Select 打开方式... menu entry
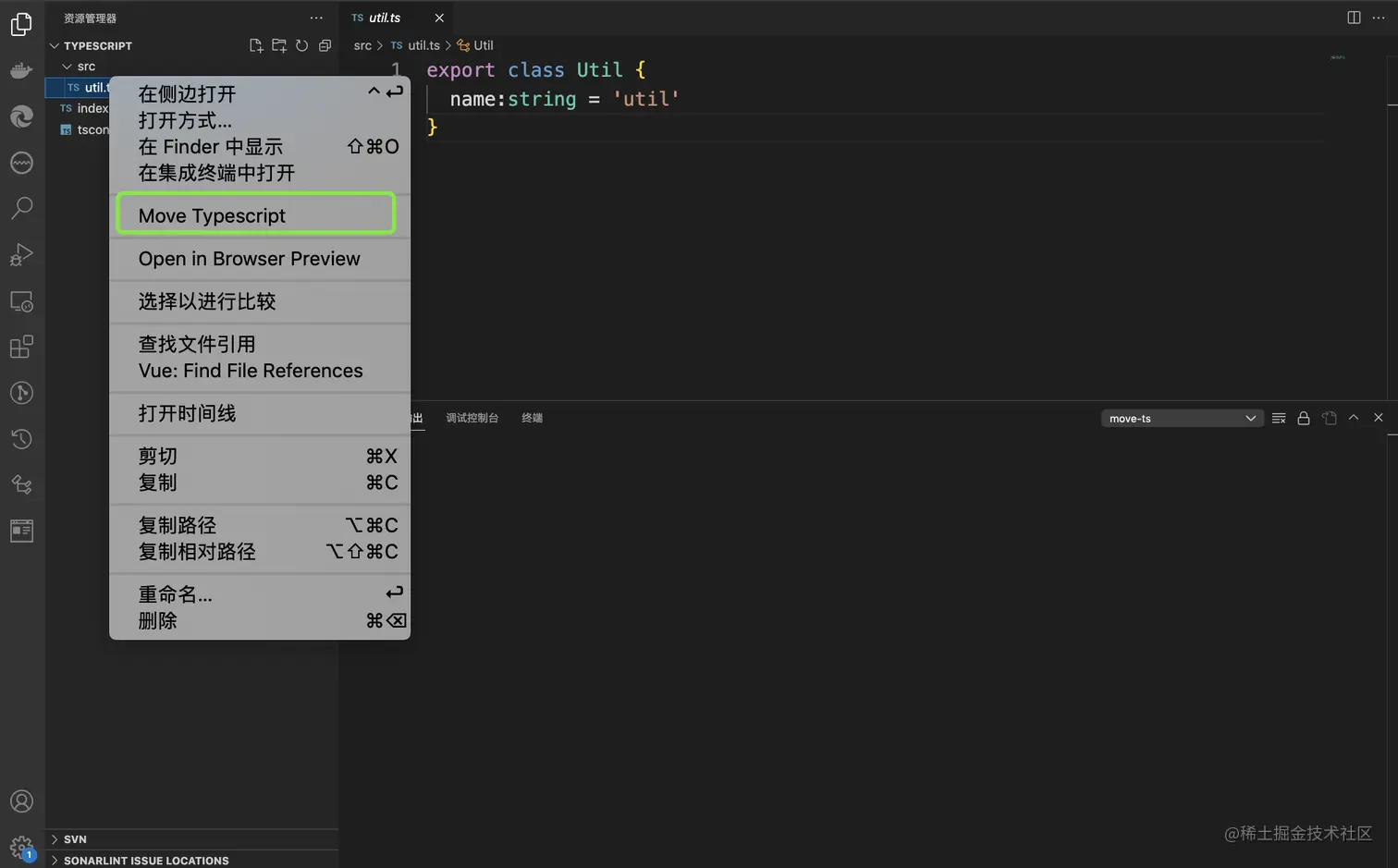Screen dimensions: 1398x868 260,120
